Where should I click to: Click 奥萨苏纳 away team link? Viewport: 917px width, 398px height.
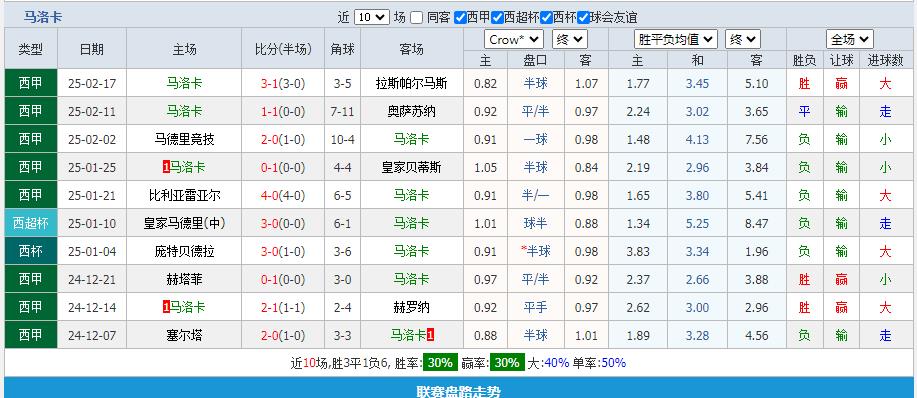point(412,112)
